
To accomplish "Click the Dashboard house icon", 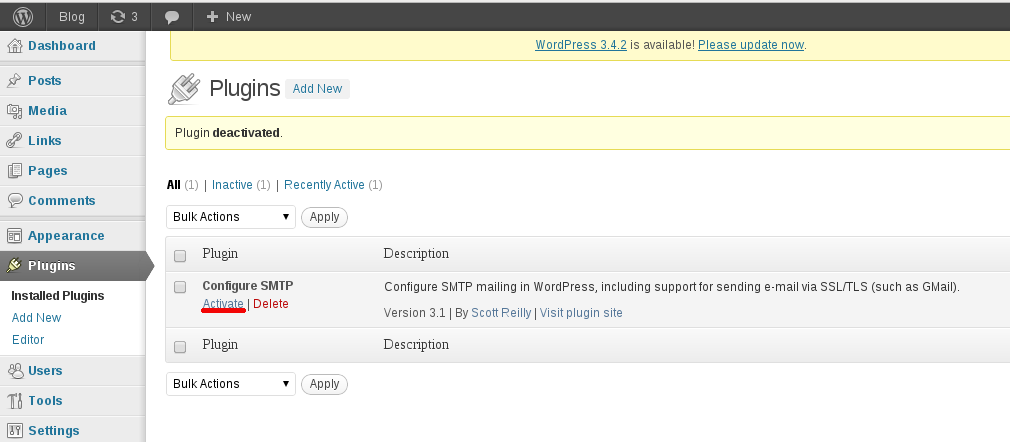I will tap(14, 46).
